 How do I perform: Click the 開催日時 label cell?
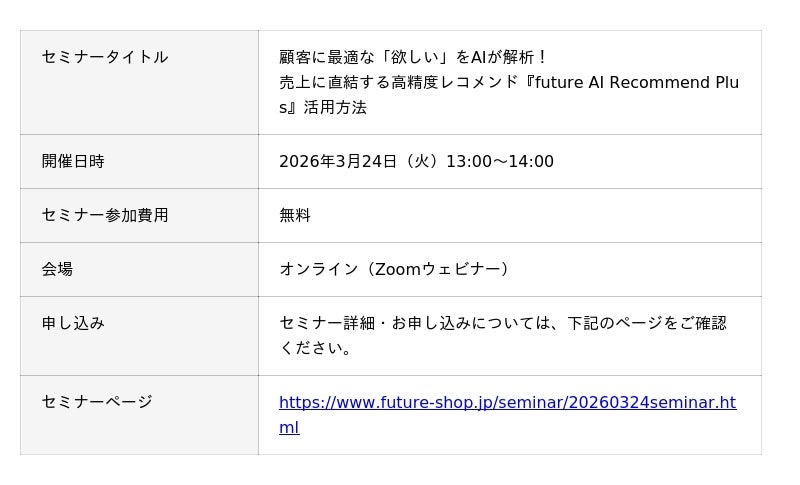pos(73,161)
